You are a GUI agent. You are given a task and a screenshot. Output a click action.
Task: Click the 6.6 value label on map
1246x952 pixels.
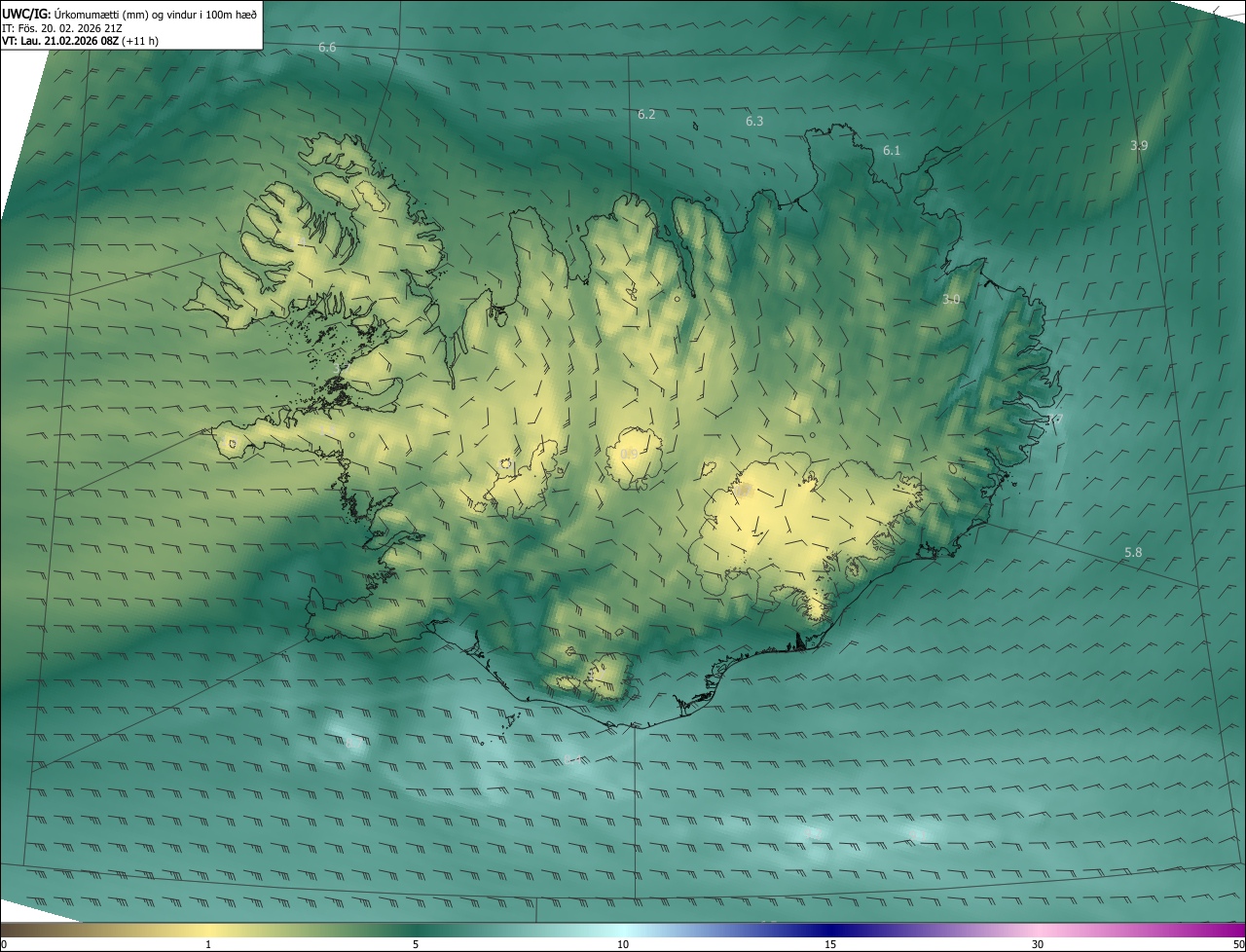pyautogui.click(x=327, y=47)
